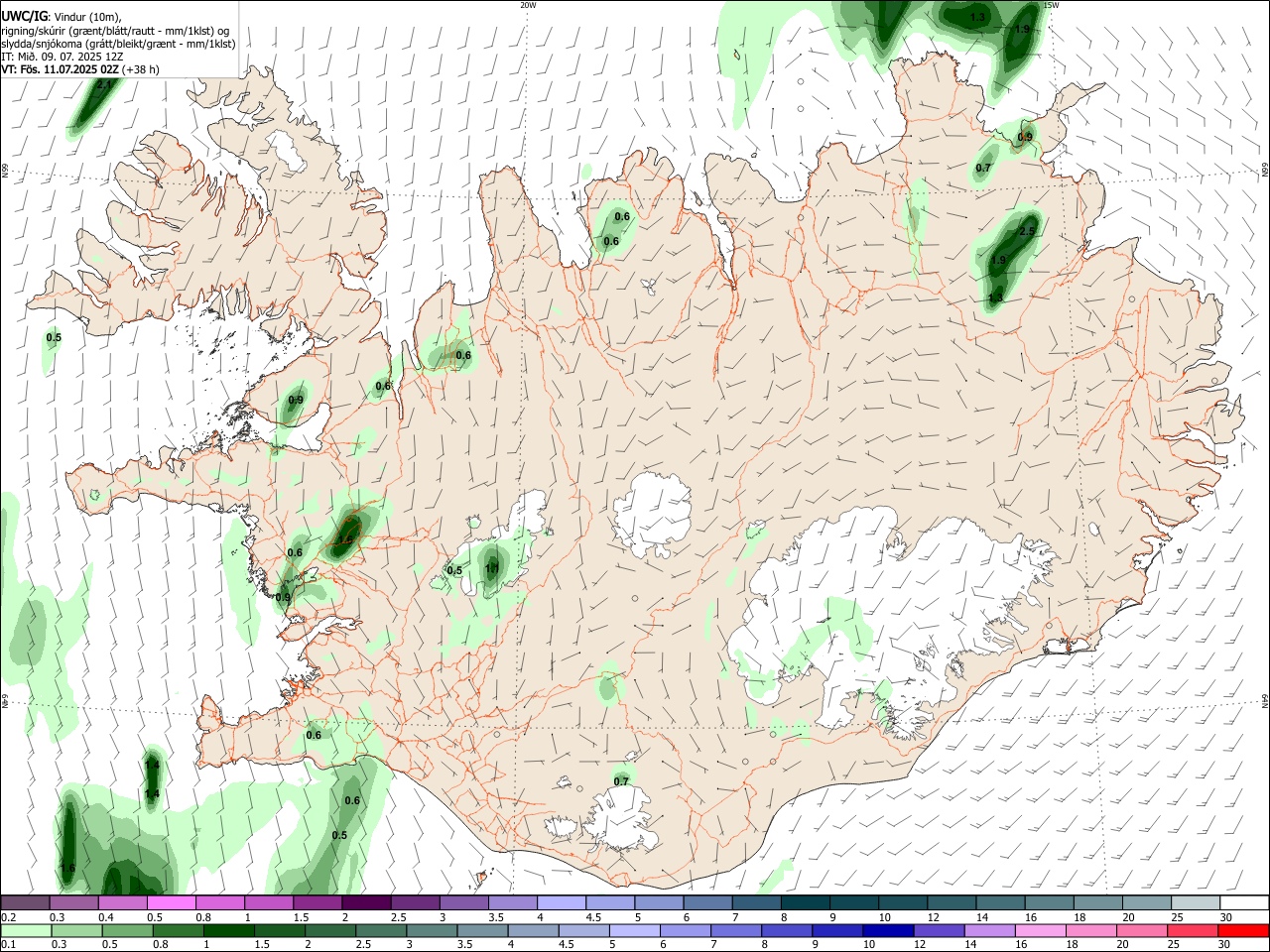Click the 2.5 precipitation value on the northeast map
Screen dimensions: 1270x952
[x=1027, y=231]
